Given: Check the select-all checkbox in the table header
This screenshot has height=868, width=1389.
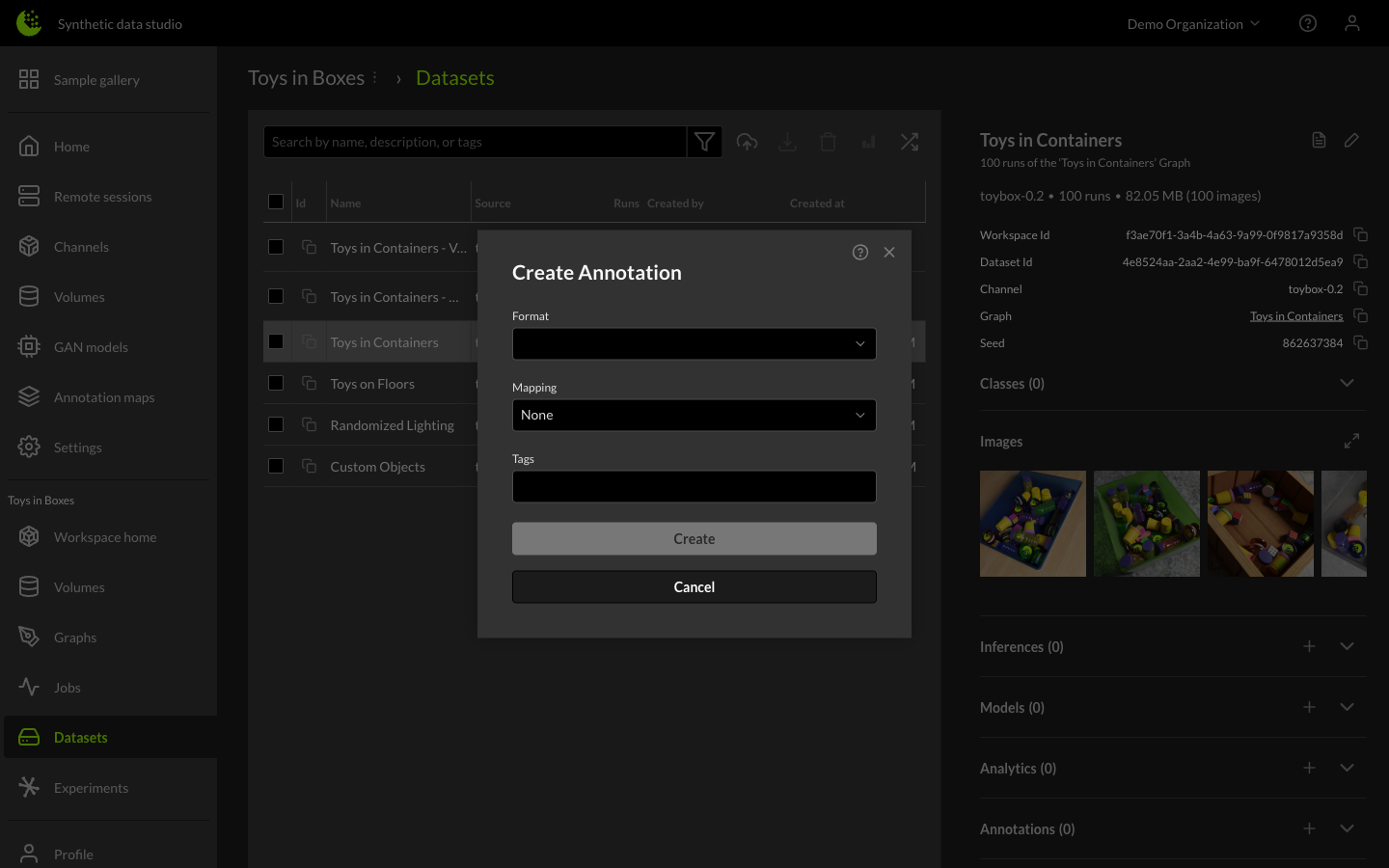Looking at the screenshot, I should [277, 202].
